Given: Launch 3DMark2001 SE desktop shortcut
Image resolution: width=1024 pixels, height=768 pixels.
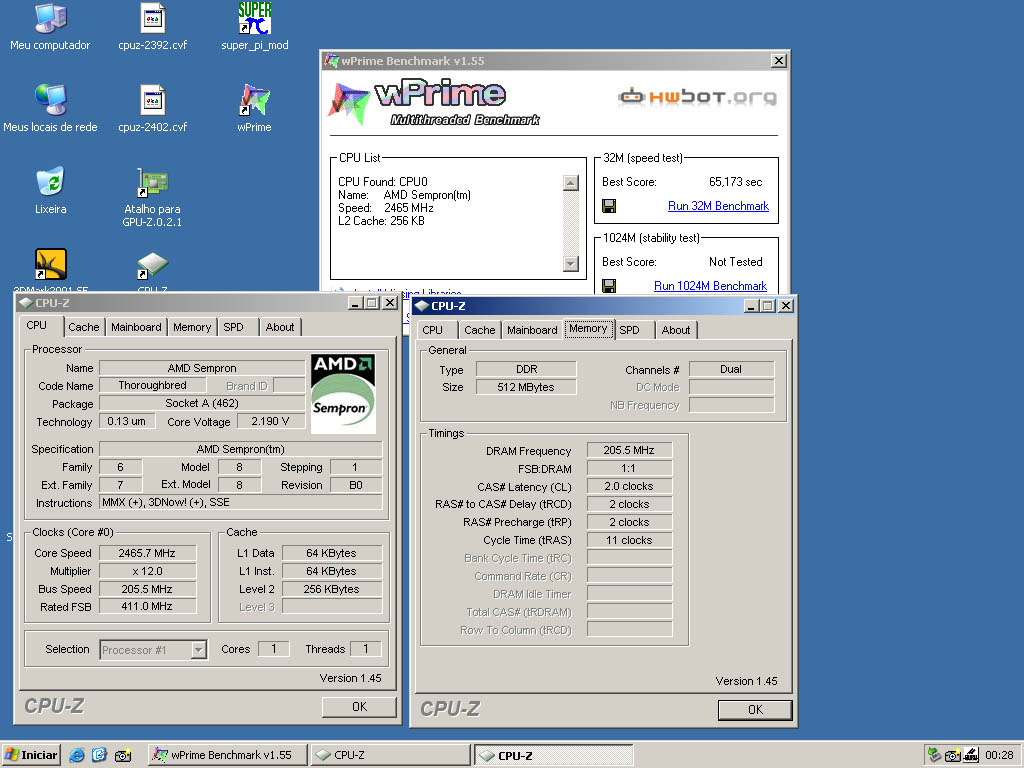Looking at the screenshot, I should 50,264.
